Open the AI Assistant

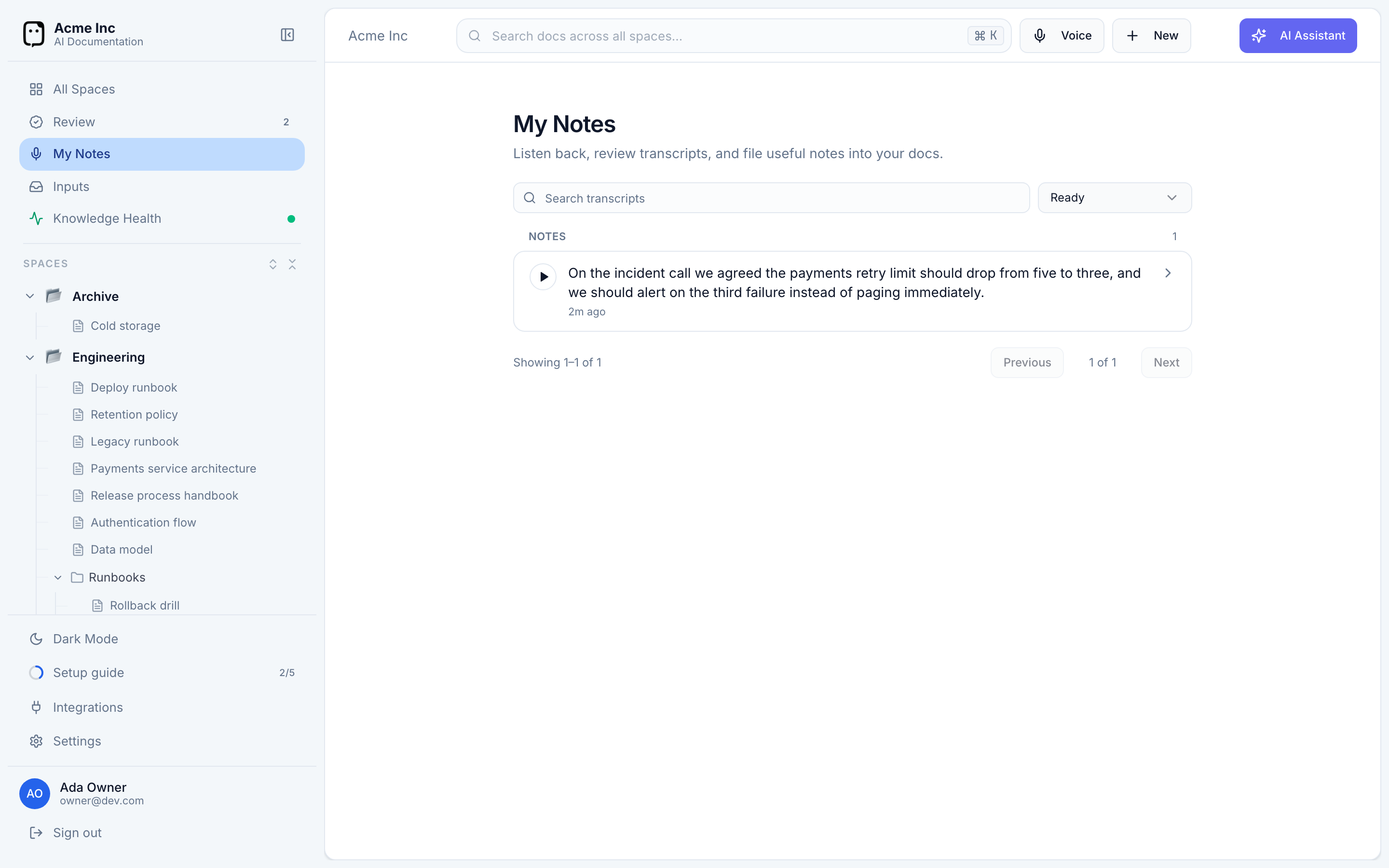click(1298, 36)
